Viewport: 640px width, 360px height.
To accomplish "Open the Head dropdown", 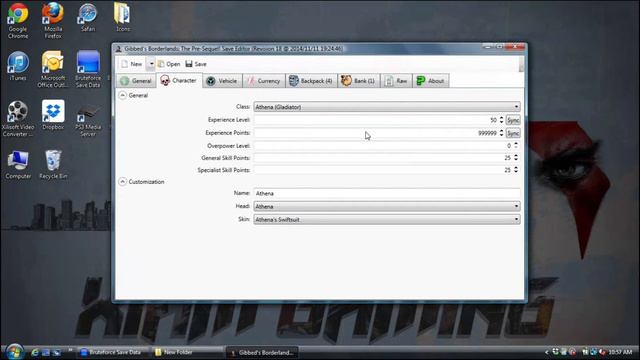I will tap(387, 207).
